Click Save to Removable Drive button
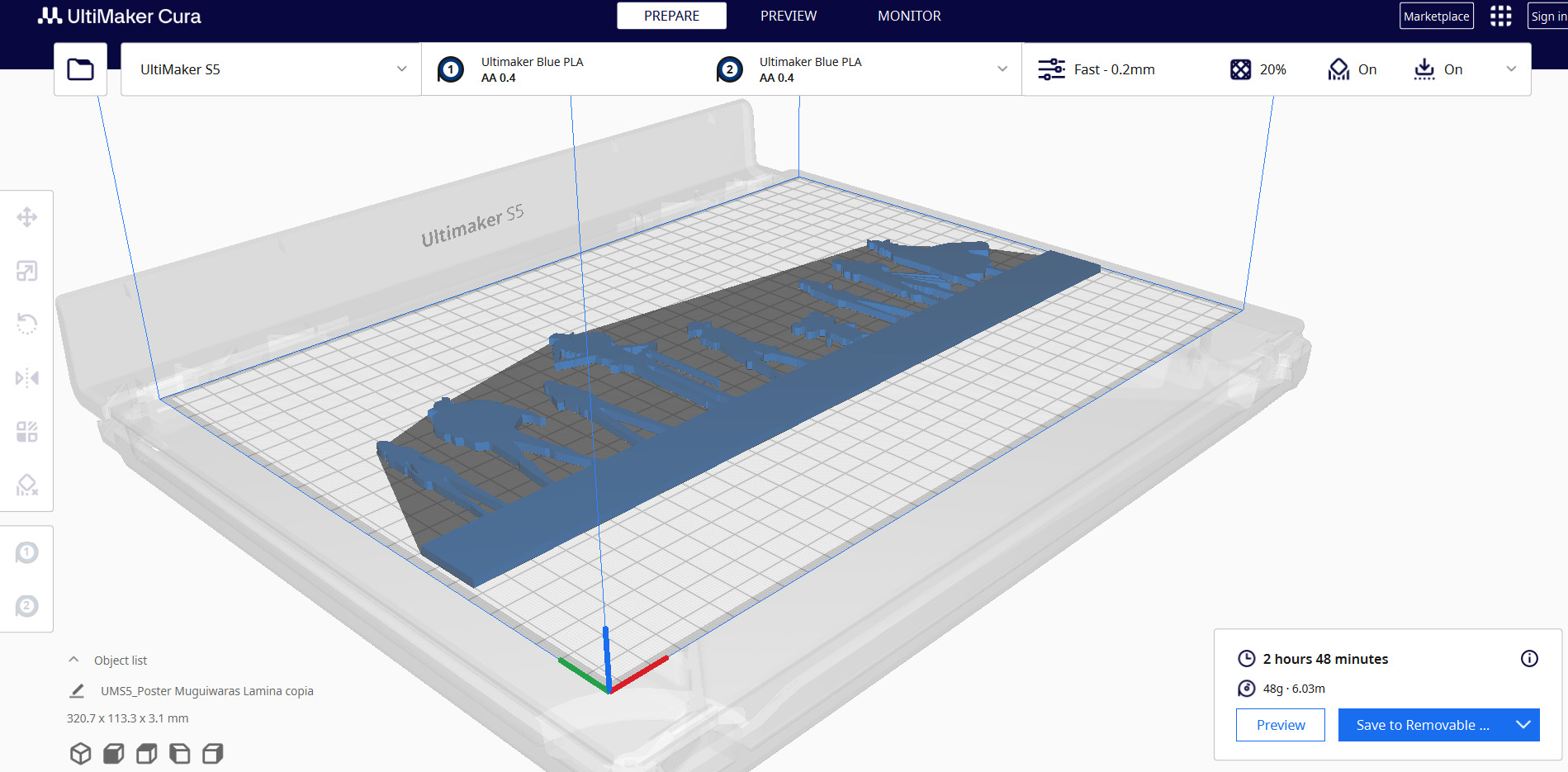This screenshot has height=772, width=1568. [x=1423, y=725]
